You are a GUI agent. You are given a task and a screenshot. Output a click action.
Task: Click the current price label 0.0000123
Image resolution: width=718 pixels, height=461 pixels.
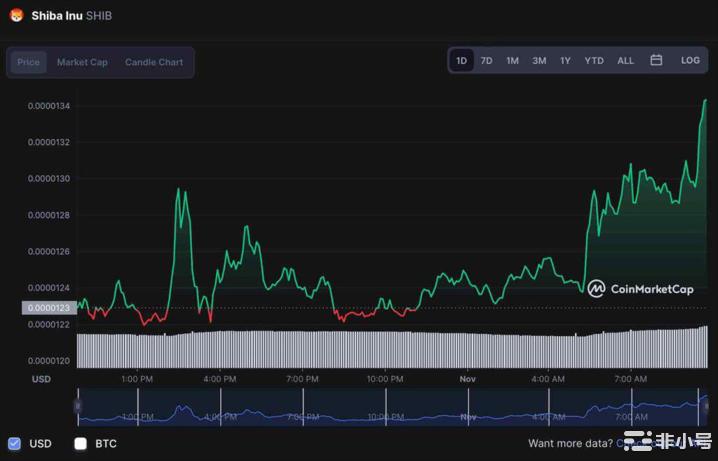(x=49, y=308)
